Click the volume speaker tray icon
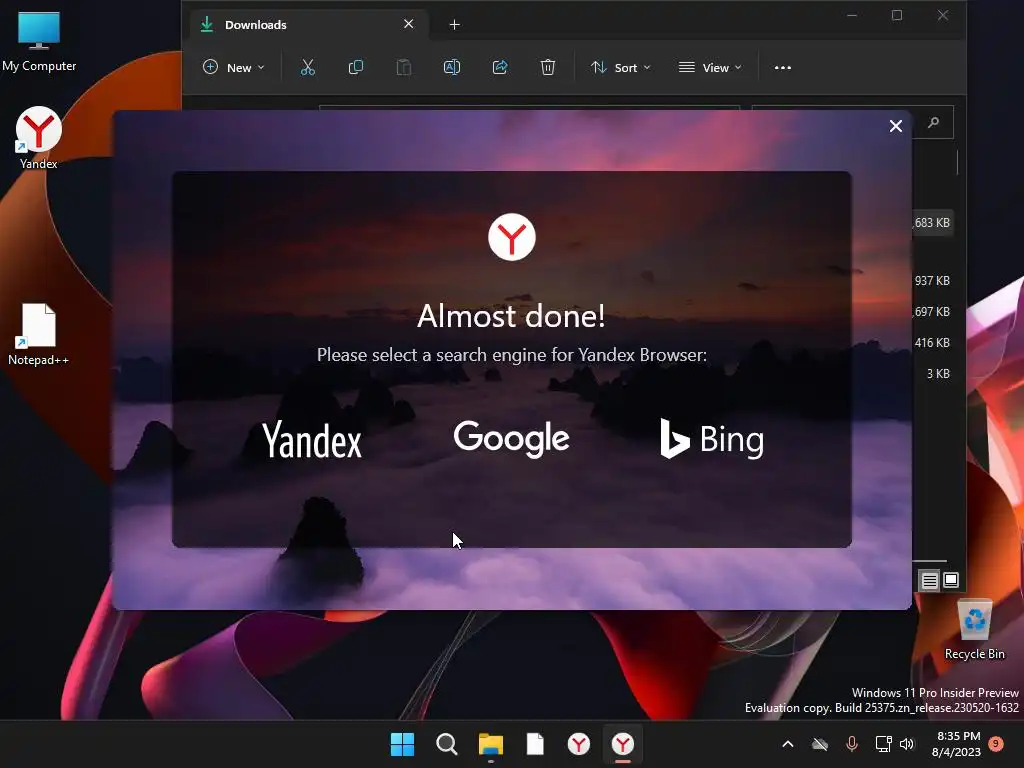1024x768 pixels. click(907, 744)
